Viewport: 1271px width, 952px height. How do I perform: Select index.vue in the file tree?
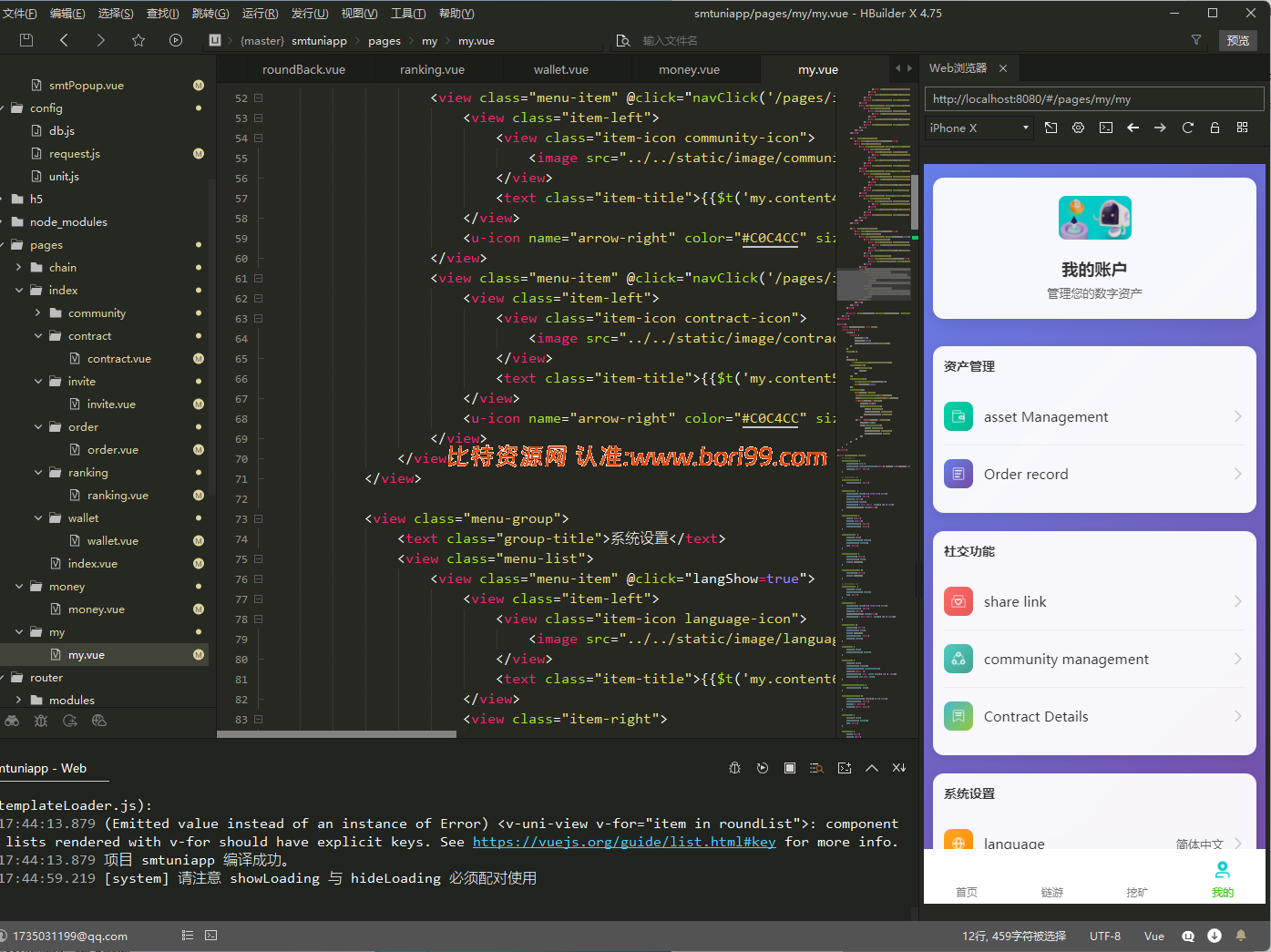93,564
